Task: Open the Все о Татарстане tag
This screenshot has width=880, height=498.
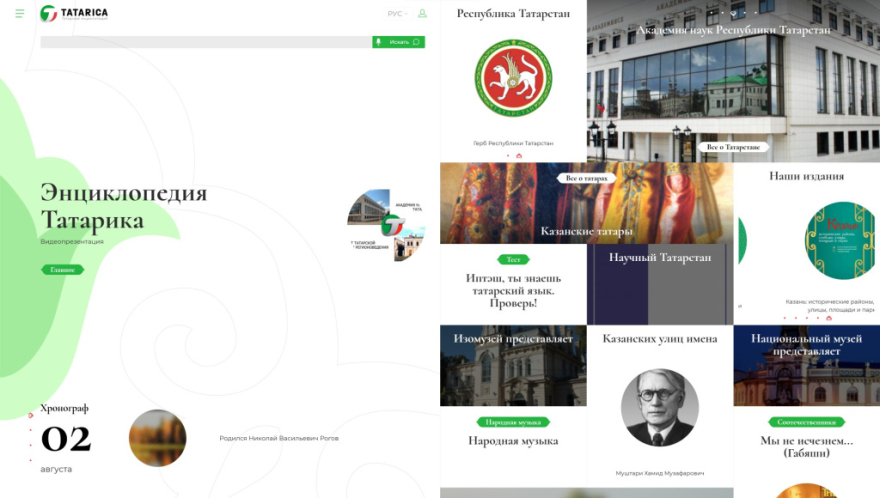Action: pos(733,147)
